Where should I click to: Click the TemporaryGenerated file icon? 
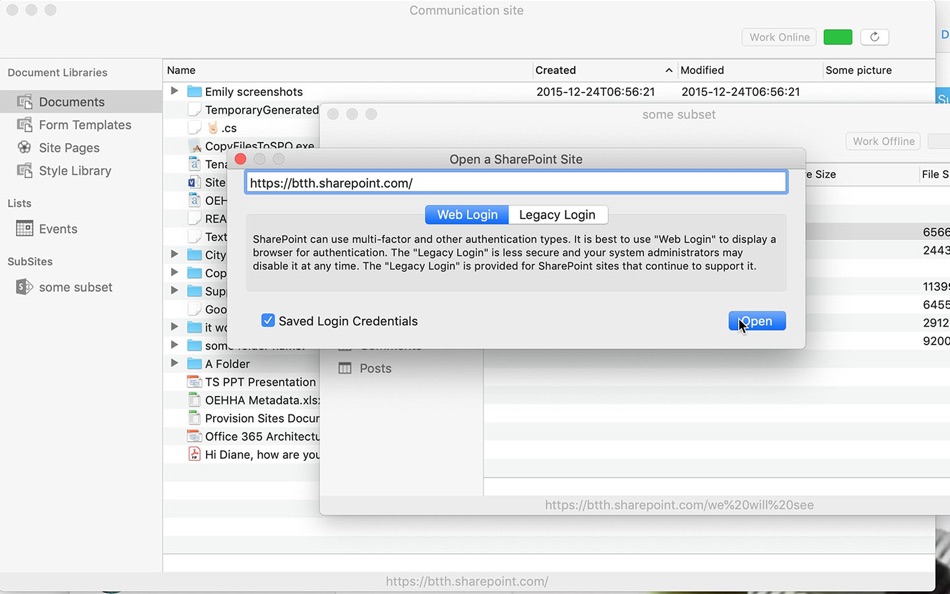click(194, 110)
